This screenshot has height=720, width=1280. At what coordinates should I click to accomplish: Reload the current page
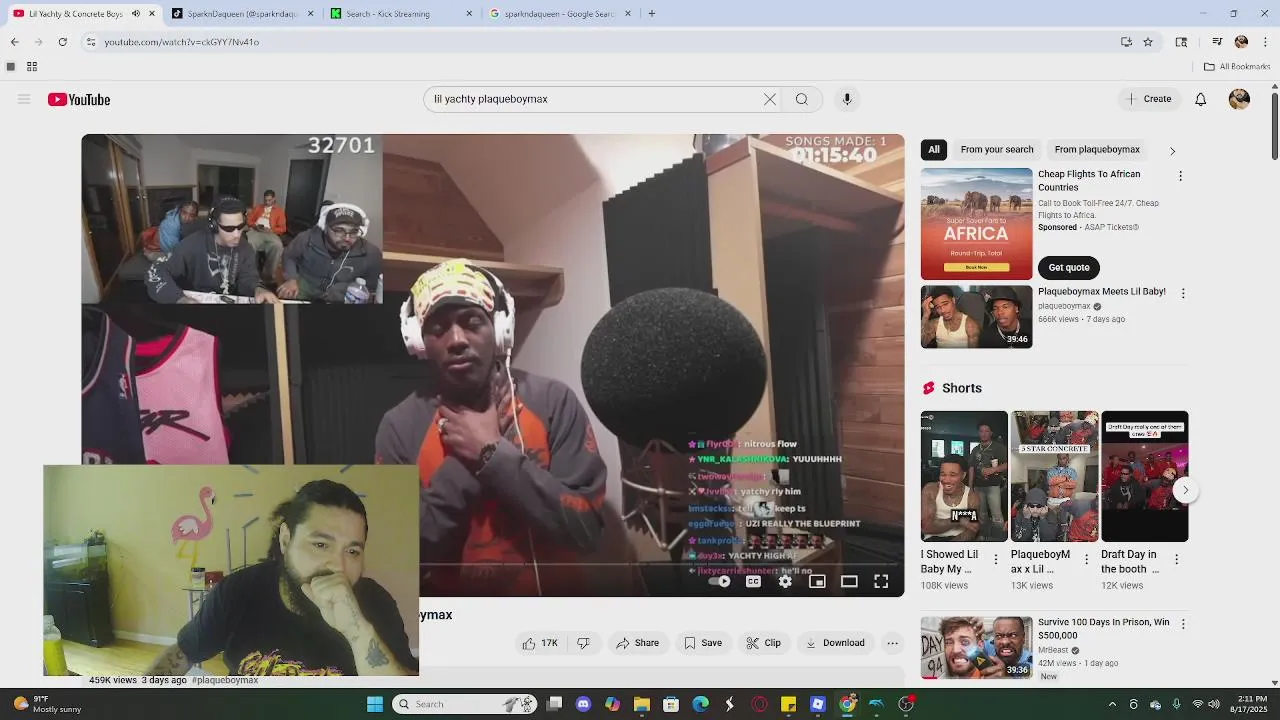tap(62, 41)
